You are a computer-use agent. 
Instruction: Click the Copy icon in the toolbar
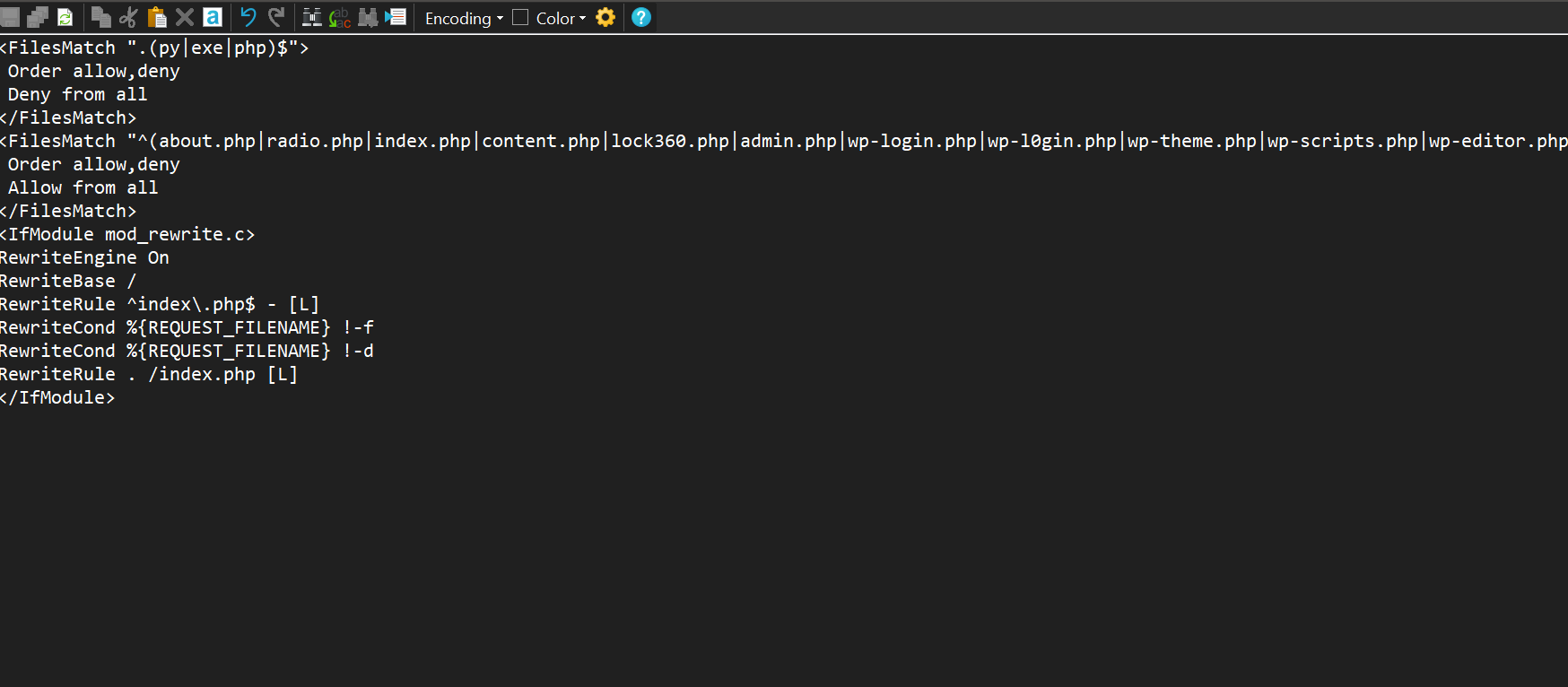tap(100, 17)
